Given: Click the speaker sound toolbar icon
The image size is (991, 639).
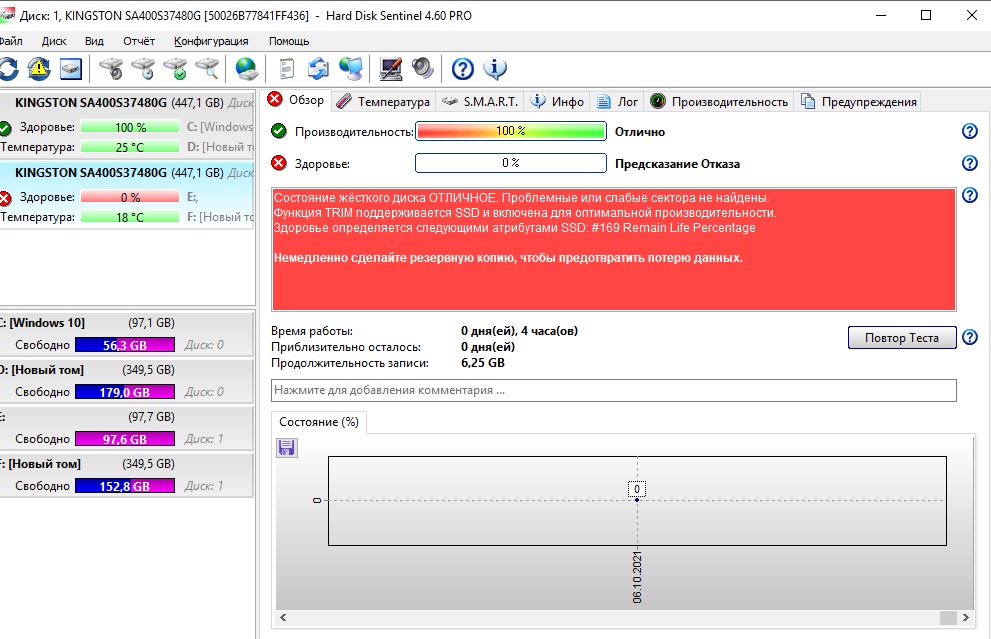Looking at the screenshot, I should click(423, 69).
